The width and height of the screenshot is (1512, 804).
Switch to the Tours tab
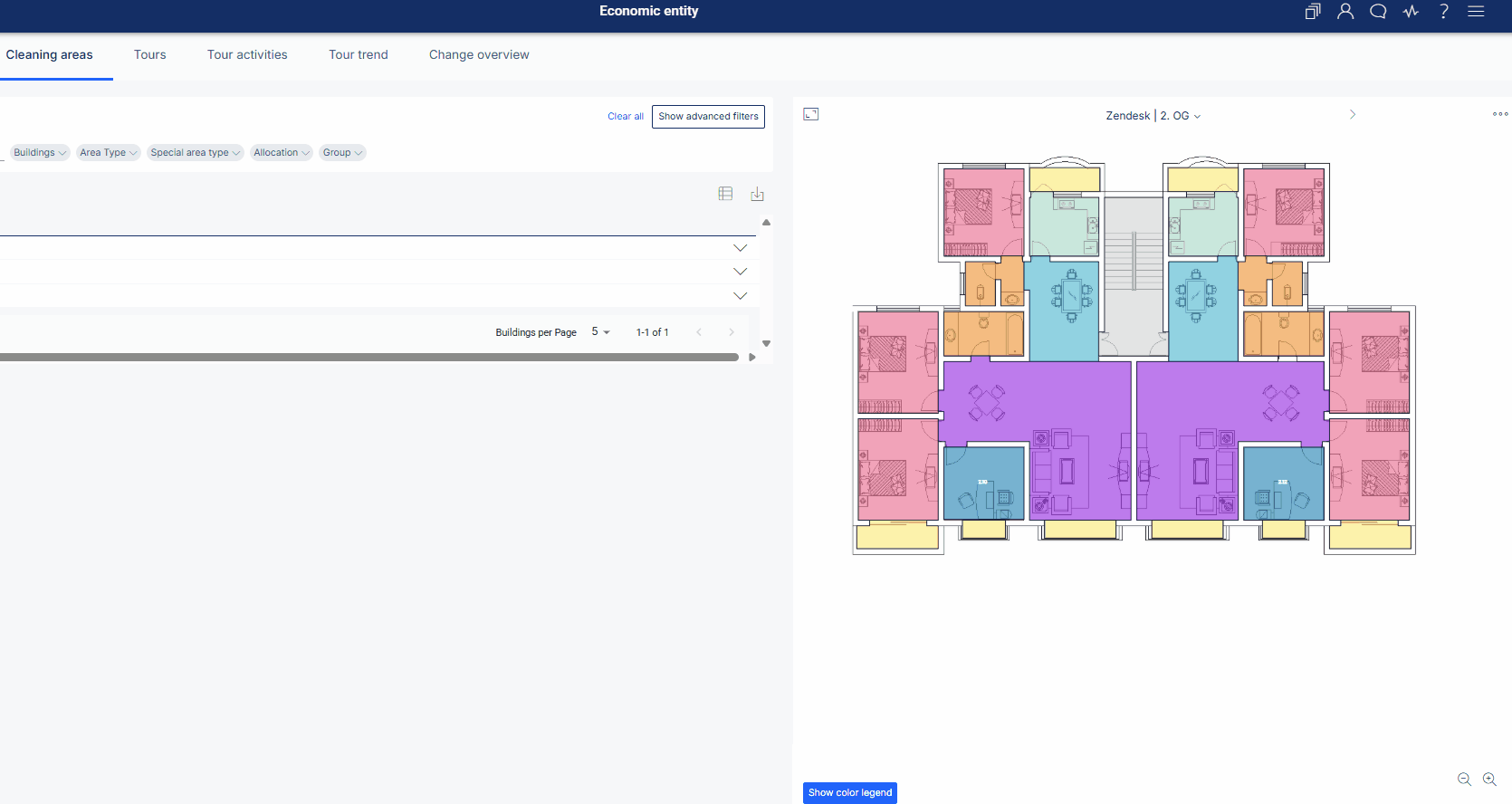[x=150, y=55]
